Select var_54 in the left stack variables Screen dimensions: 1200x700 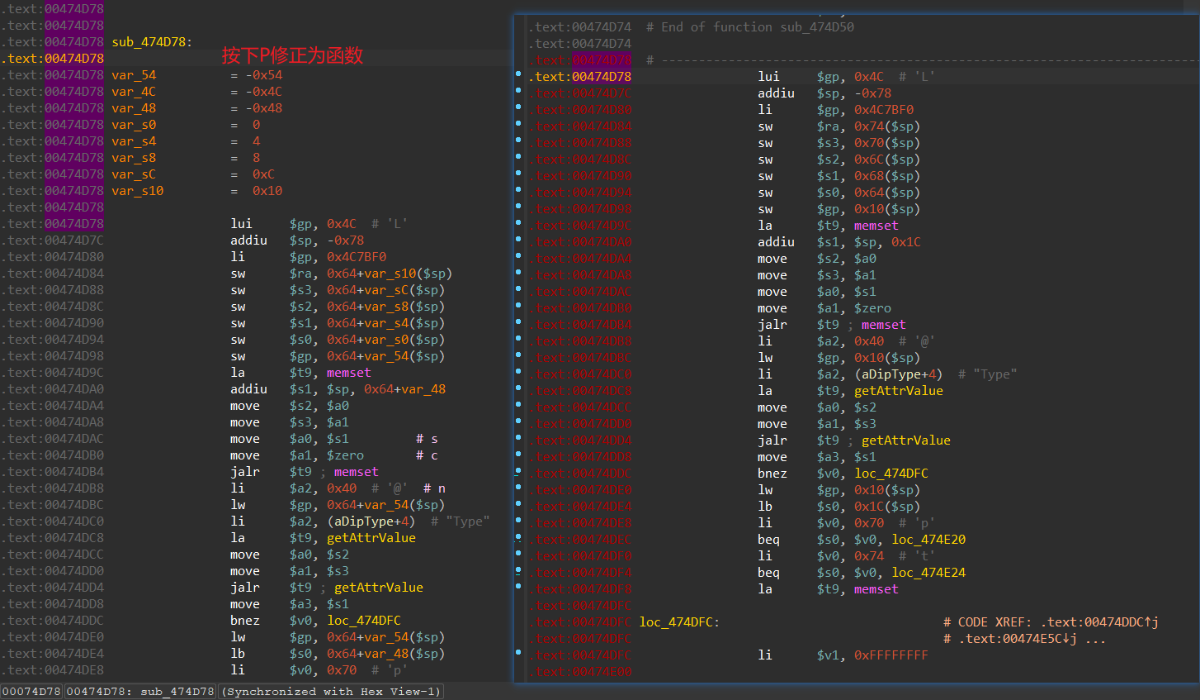pos(134,75)
